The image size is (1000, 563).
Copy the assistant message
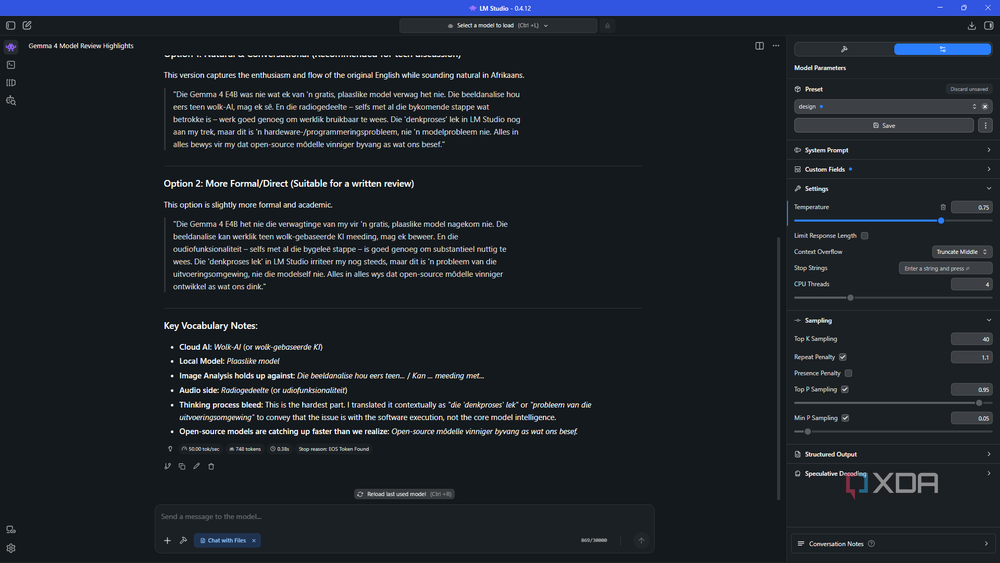(x=182, y=466)
